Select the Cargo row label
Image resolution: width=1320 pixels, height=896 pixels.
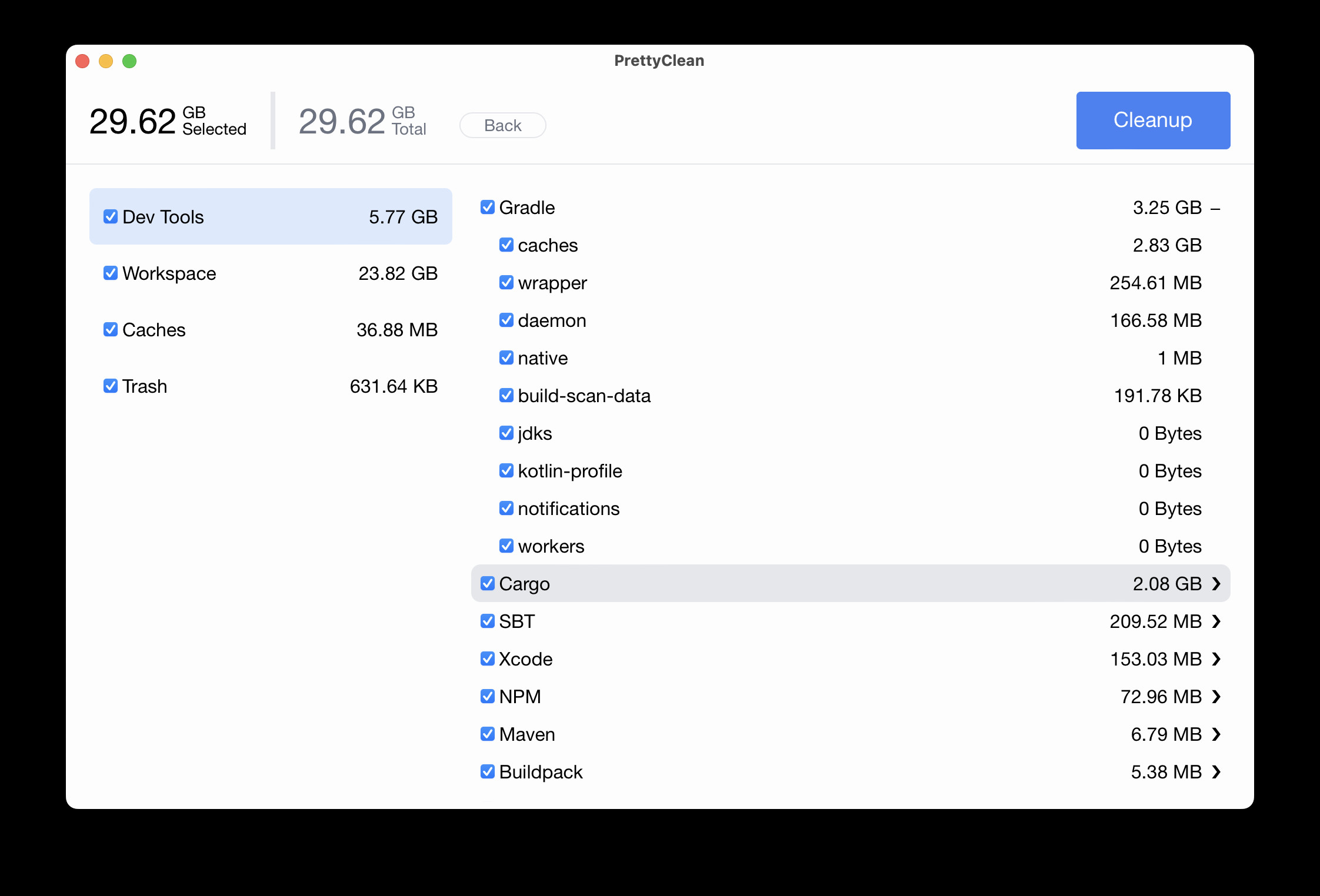[x=525, y=584]
